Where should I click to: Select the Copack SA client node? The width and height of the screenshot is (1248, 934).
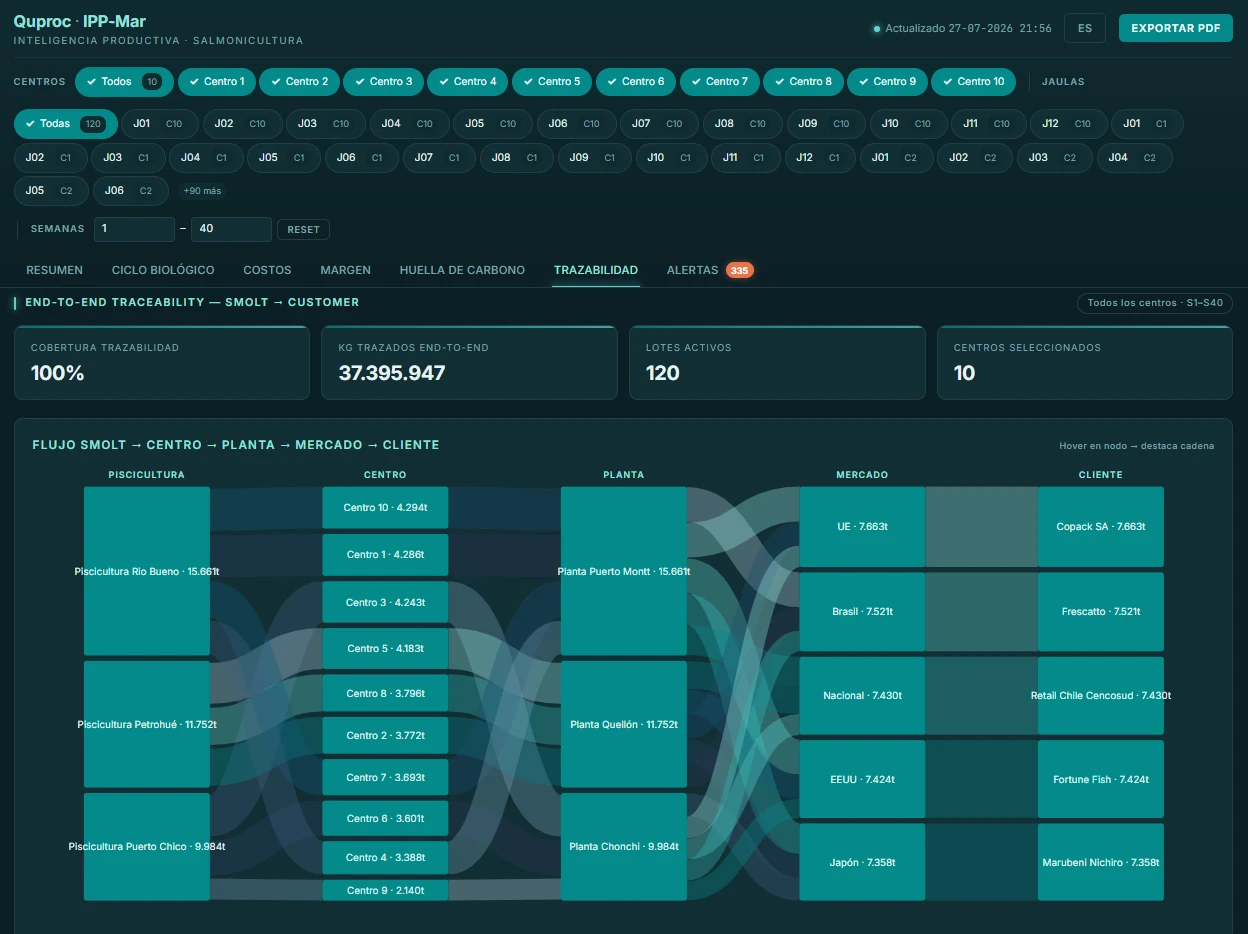click(x=1101, y=527)
